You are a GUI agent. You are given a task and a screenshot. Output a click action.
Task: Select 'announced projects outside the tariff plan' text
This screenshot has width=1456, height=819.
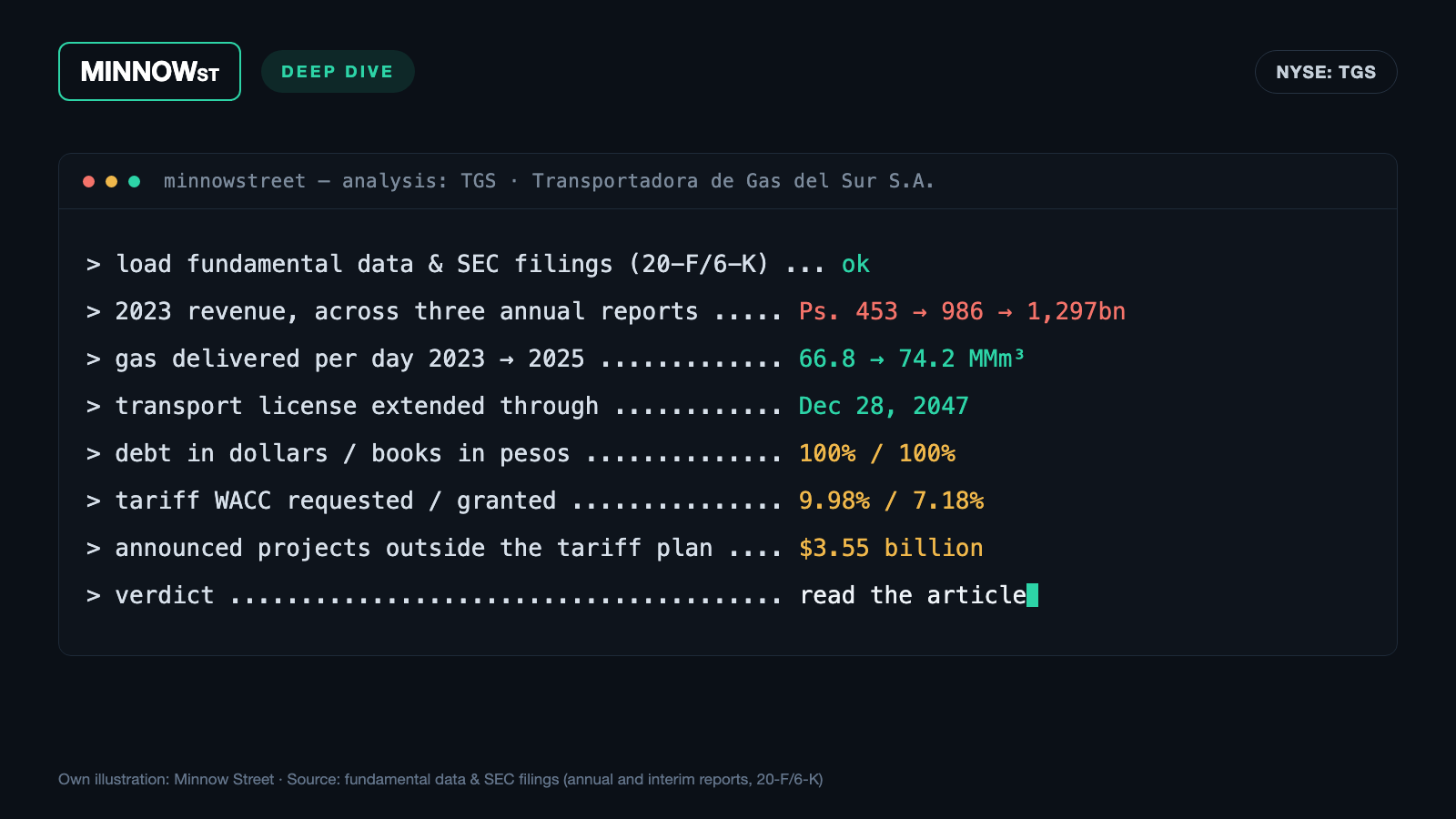click(x=414, y=548)
